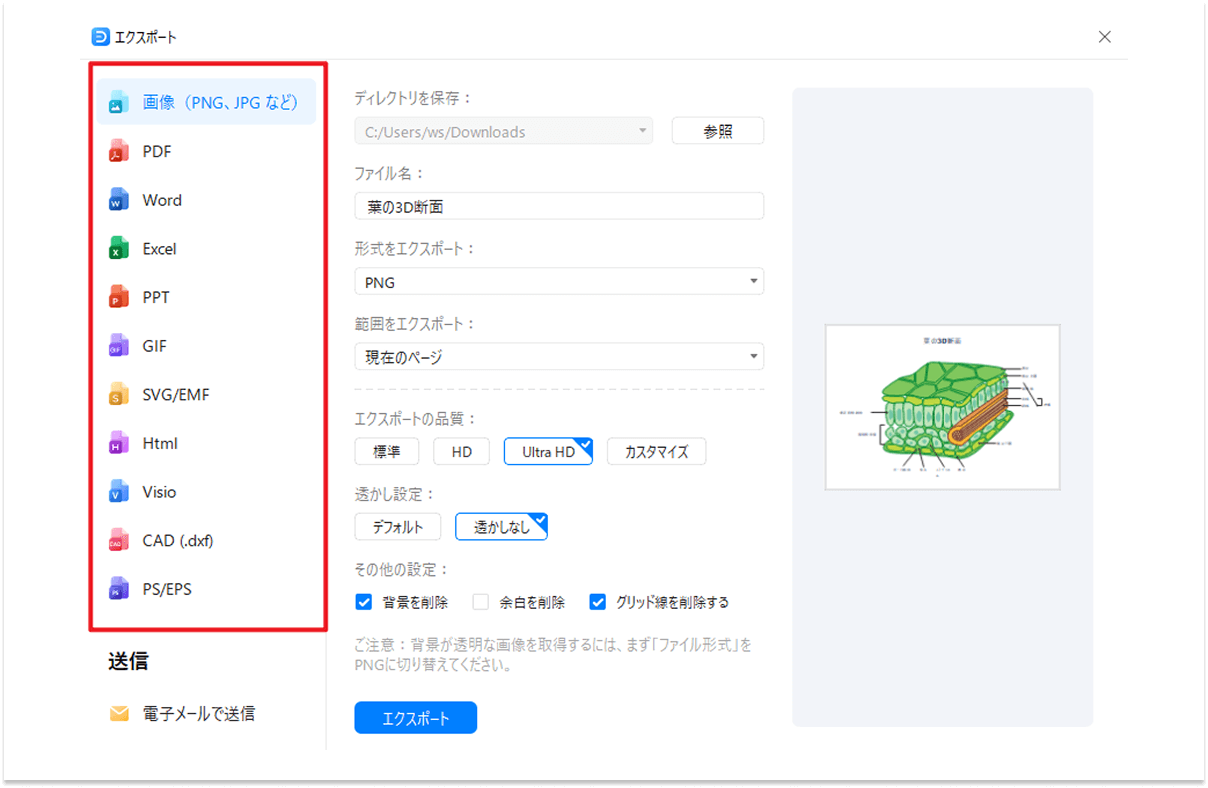Pick the Visio export format
Viewport: 1208px width, 788px height.
pos(159,491)
